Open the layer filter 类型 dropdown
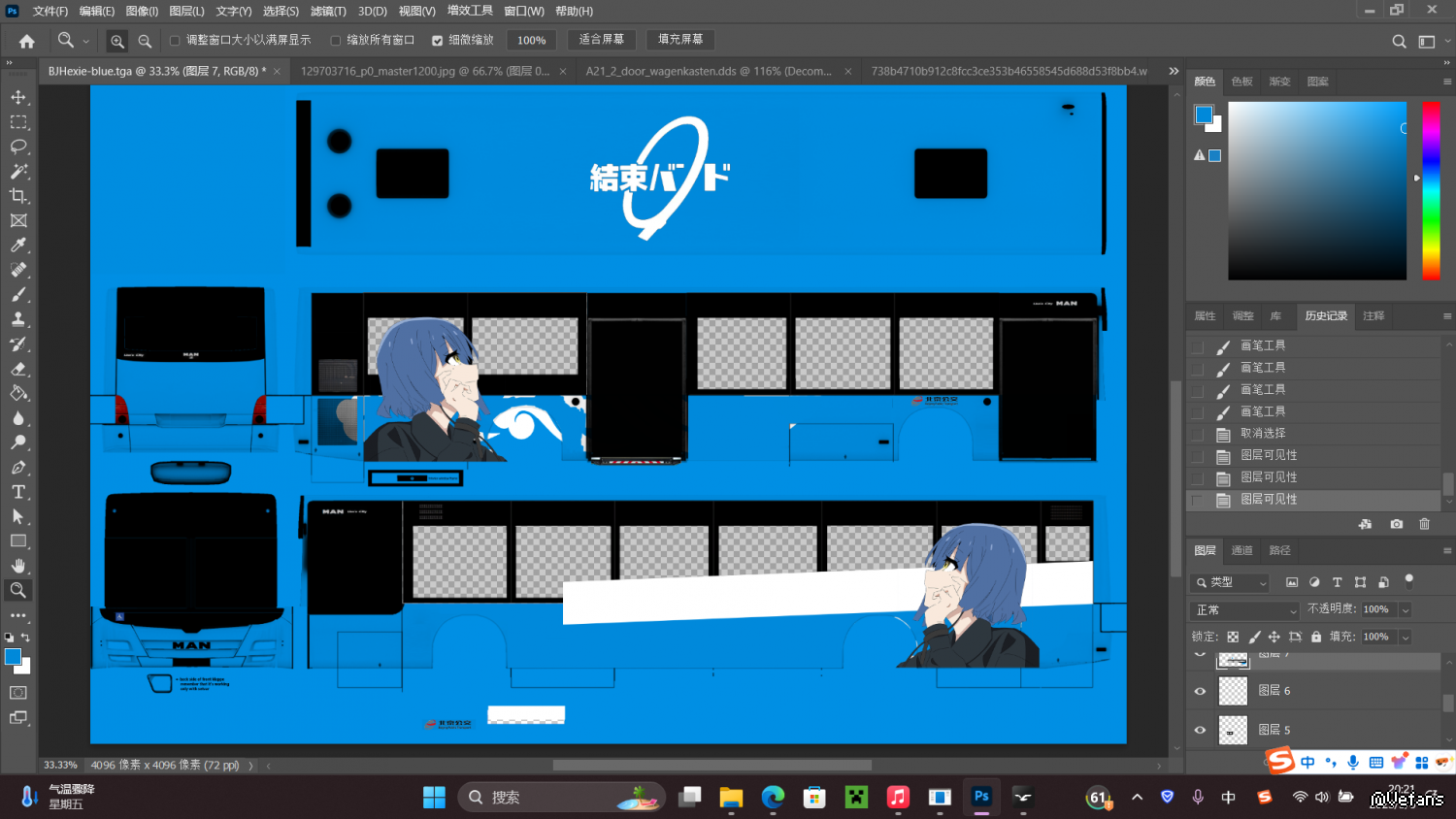This screenshot has height=819, width=1456. 1231,582
